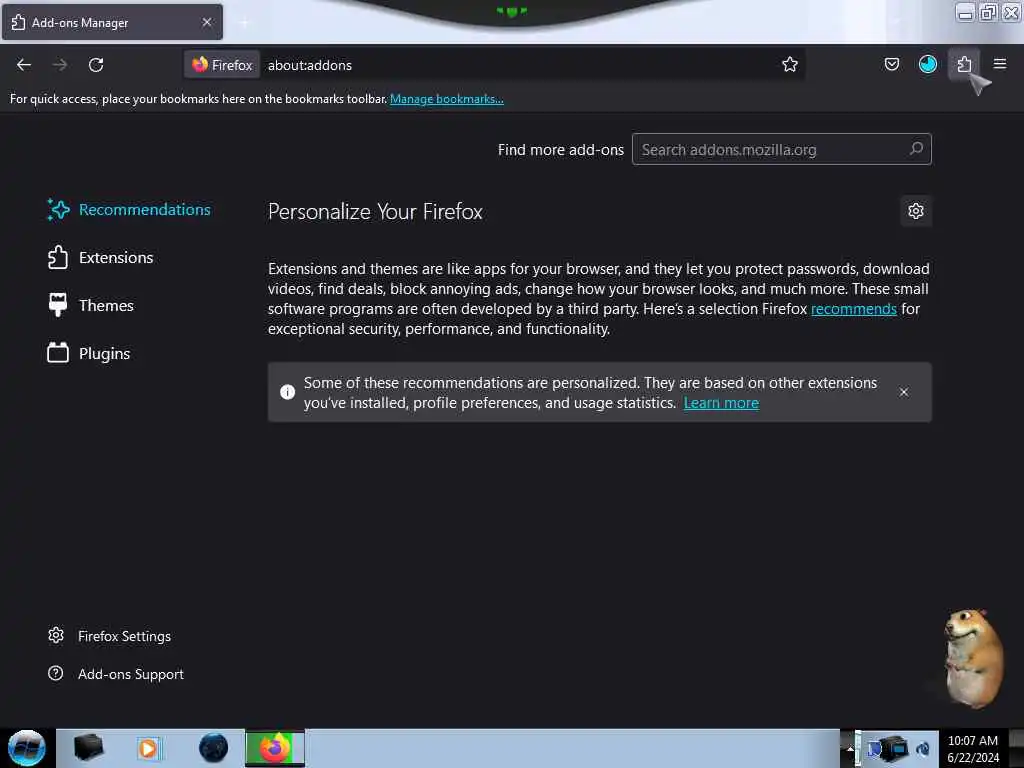The height and width of the screenshot is (768, 1024).
Task: Click the volume tray icon
Action: [923, 749]
